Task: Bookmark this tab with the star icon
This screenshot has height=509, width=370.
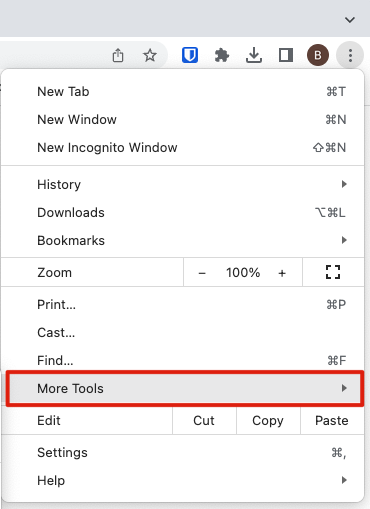Action: coord(150,55)
